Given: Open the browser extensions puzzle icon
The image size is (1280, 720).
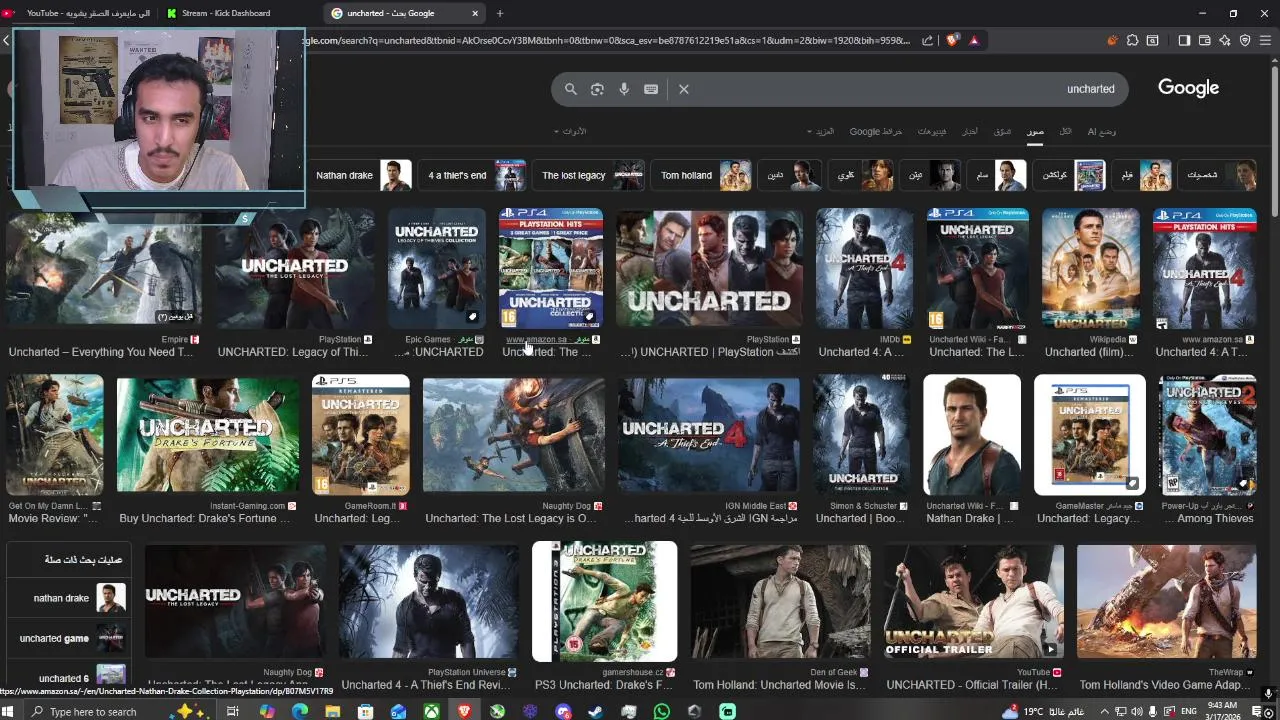Looking at the screenshot, I should [x=1132, y=40].
